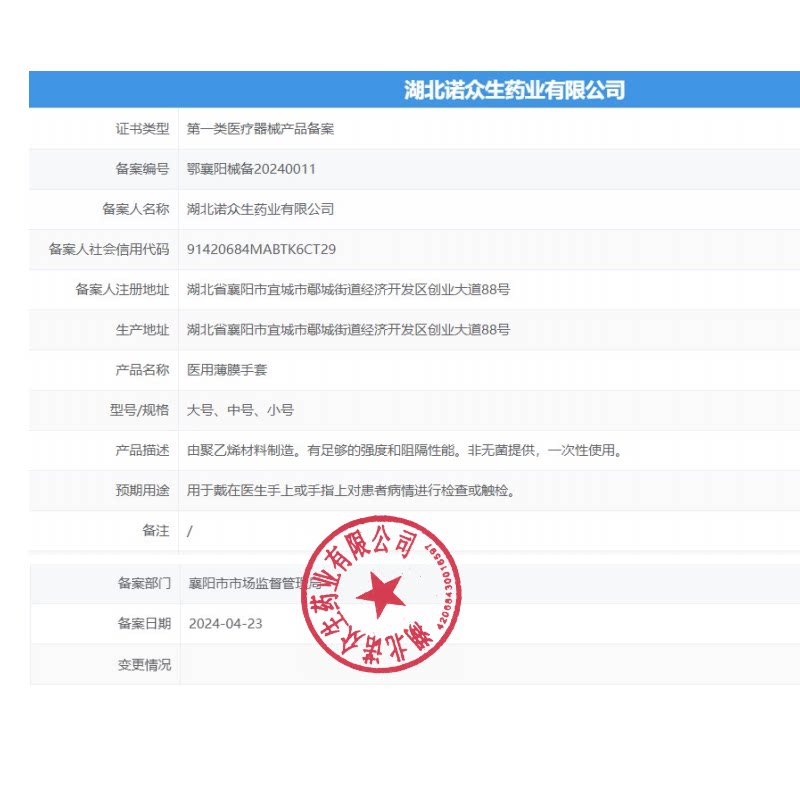This screenshot has height=800, width=800.
Task: Click the intended use text 用于戴在医生手上
Action: coord(351,490)
